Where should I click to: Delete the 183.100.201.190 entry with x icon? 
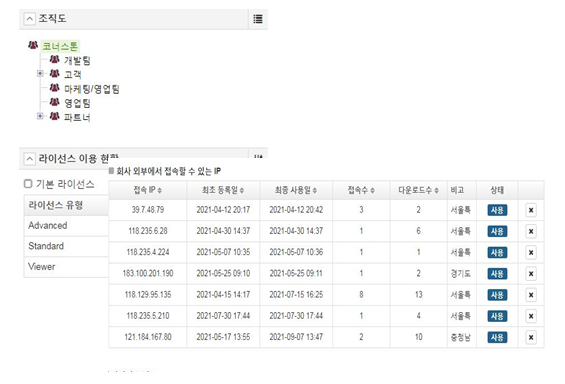[531, 274]
